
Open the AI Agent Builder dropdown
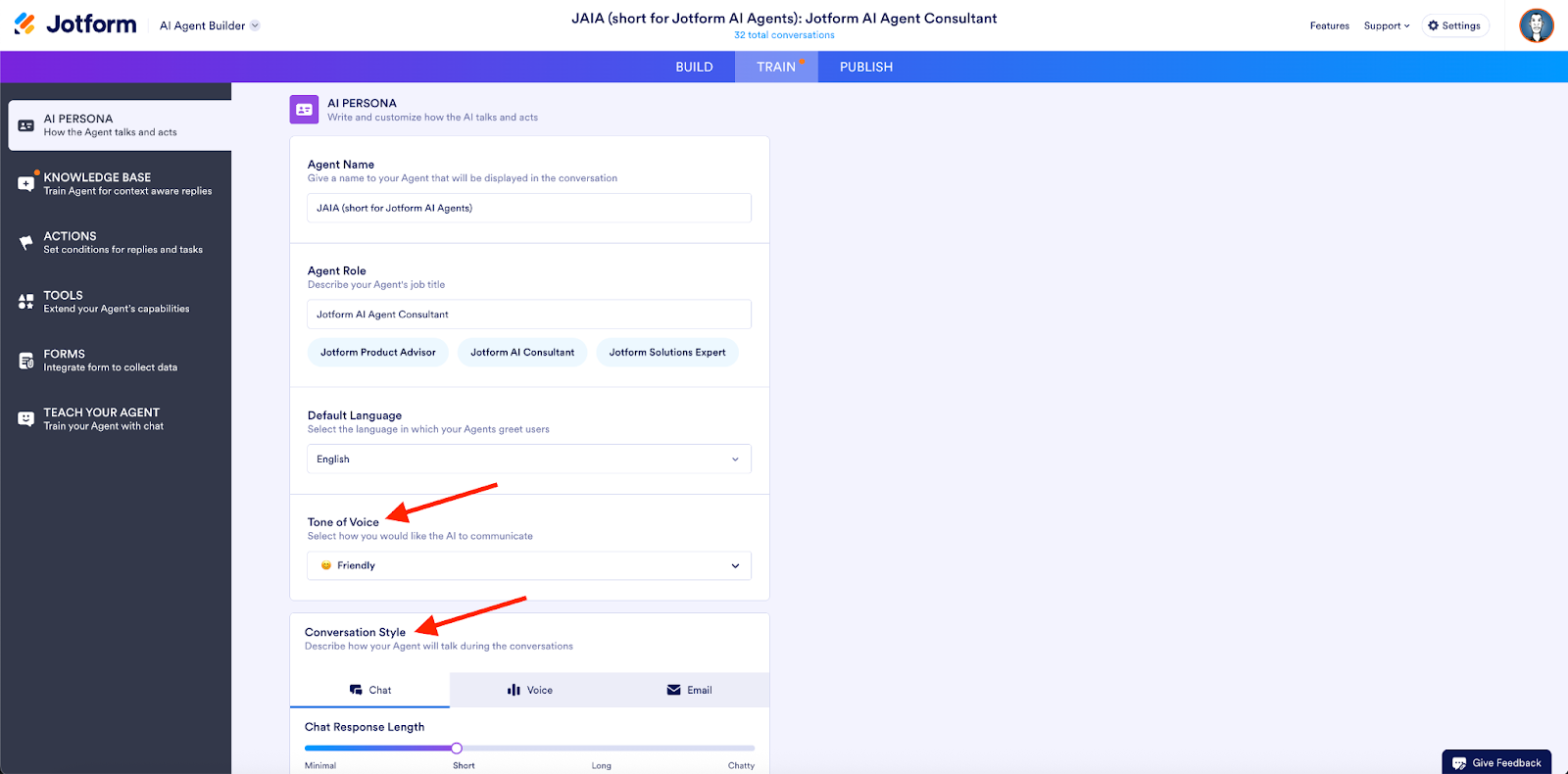tap(210, 25)
